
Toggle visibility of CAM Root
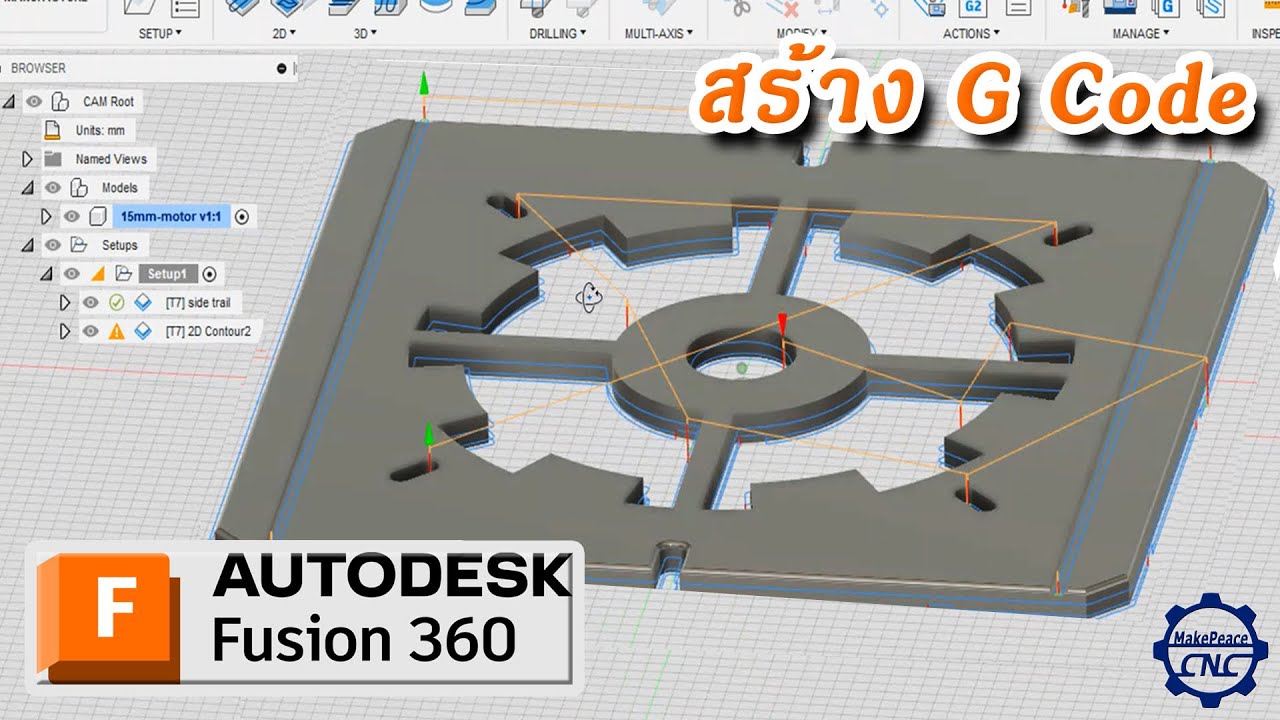34,101
